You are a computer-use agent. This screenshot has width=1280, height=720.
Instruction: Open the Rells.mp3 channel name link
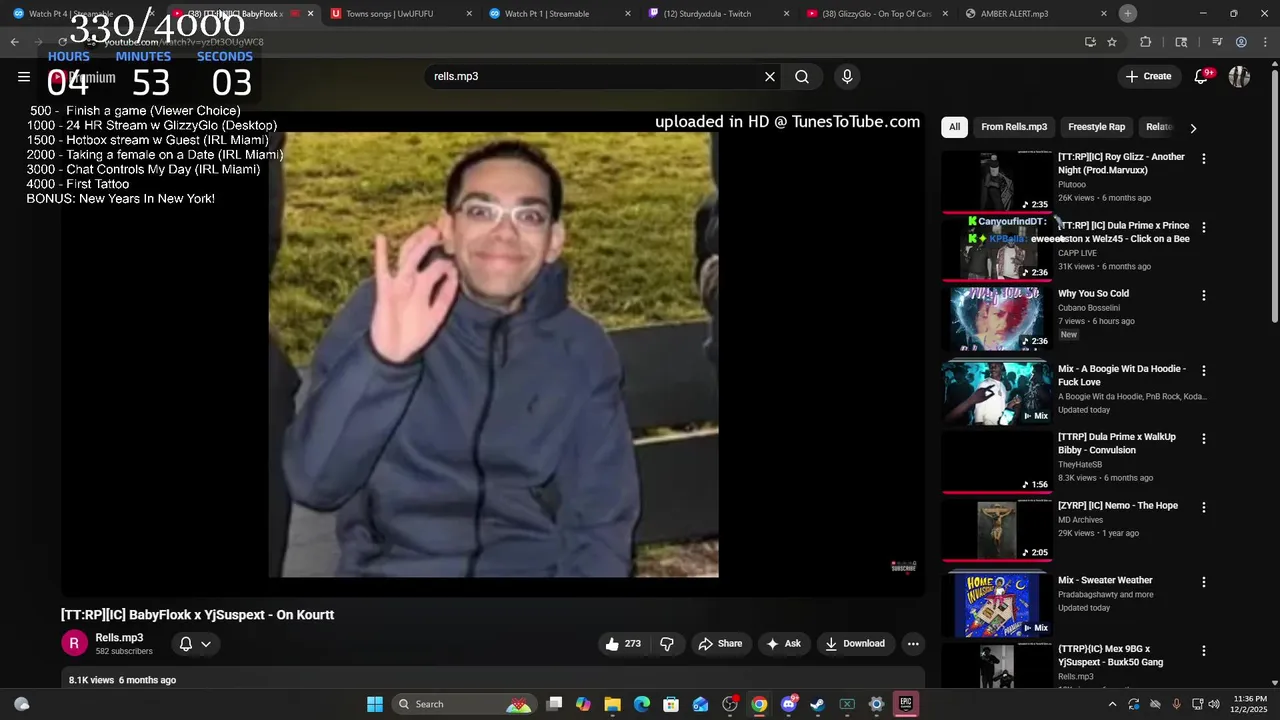tap(119, 638)
